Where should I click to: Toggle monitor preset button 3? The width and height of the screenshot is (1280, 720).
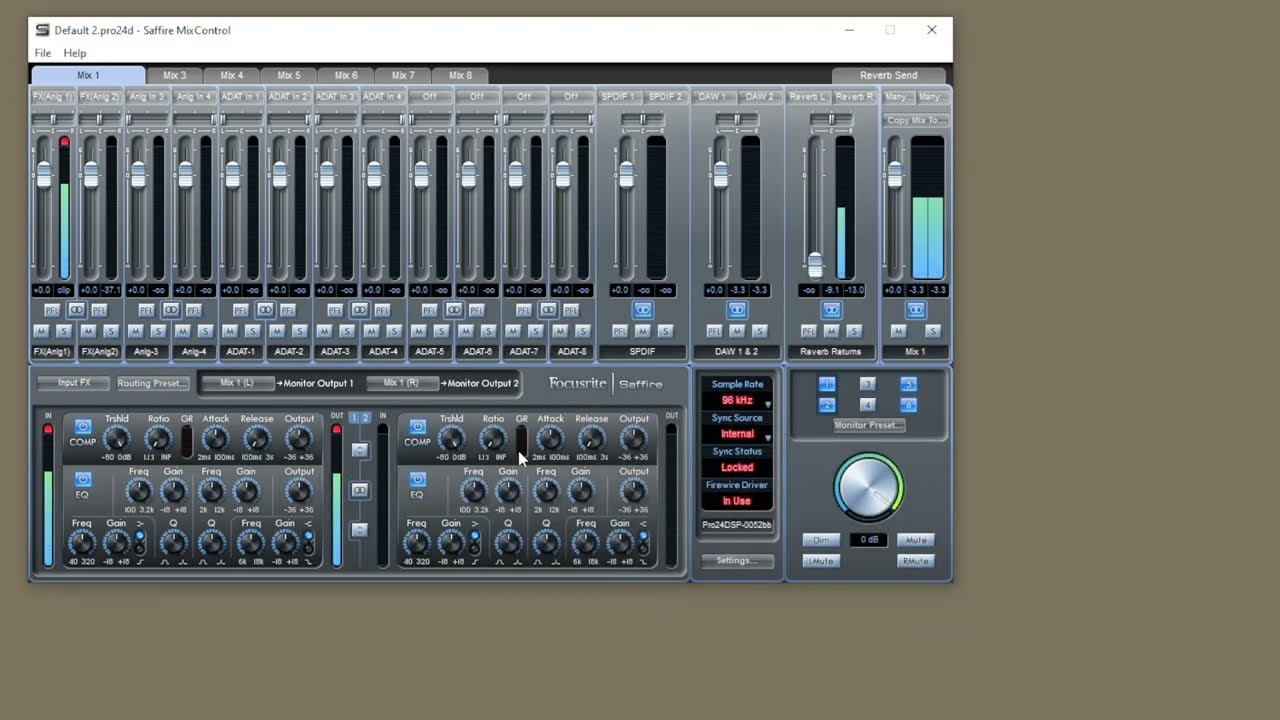click(x=868, y=384)
